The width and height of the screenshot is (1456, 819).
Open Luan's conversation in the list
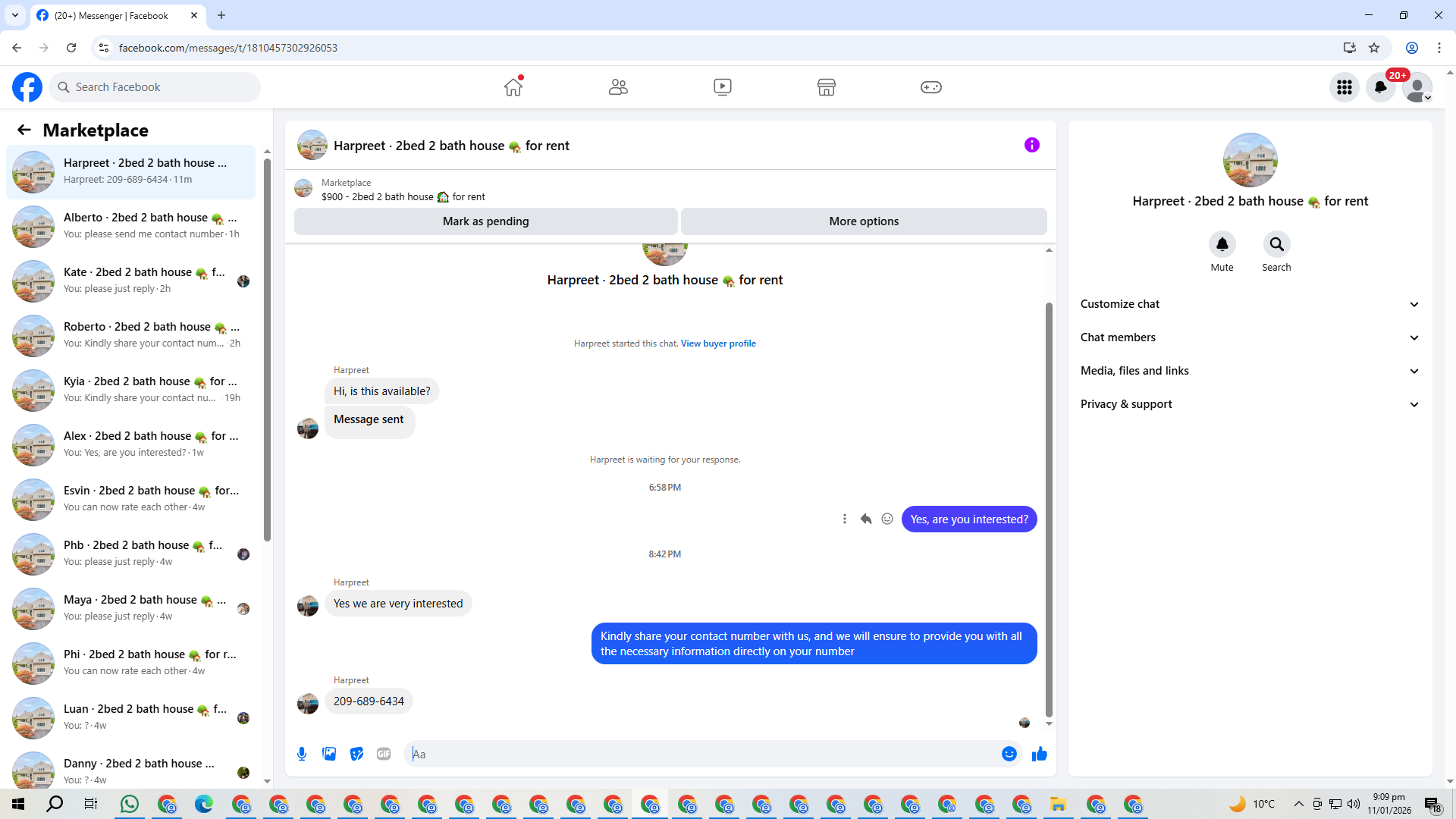pos(131,718)
